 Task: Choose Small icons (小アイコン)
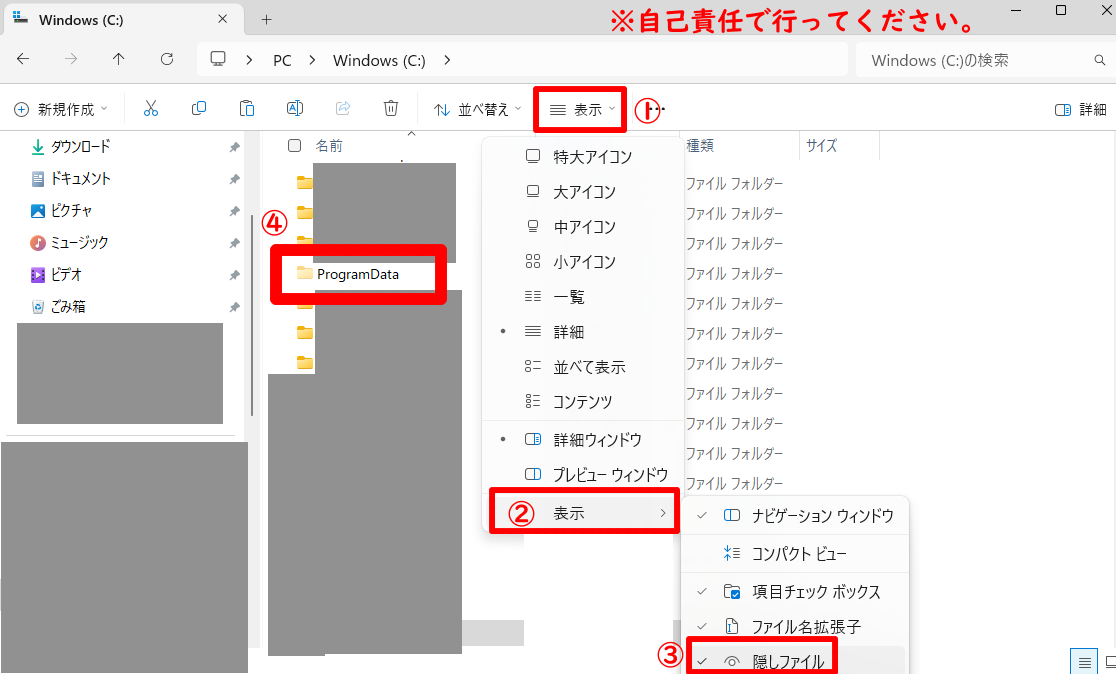tap(582, 261)
